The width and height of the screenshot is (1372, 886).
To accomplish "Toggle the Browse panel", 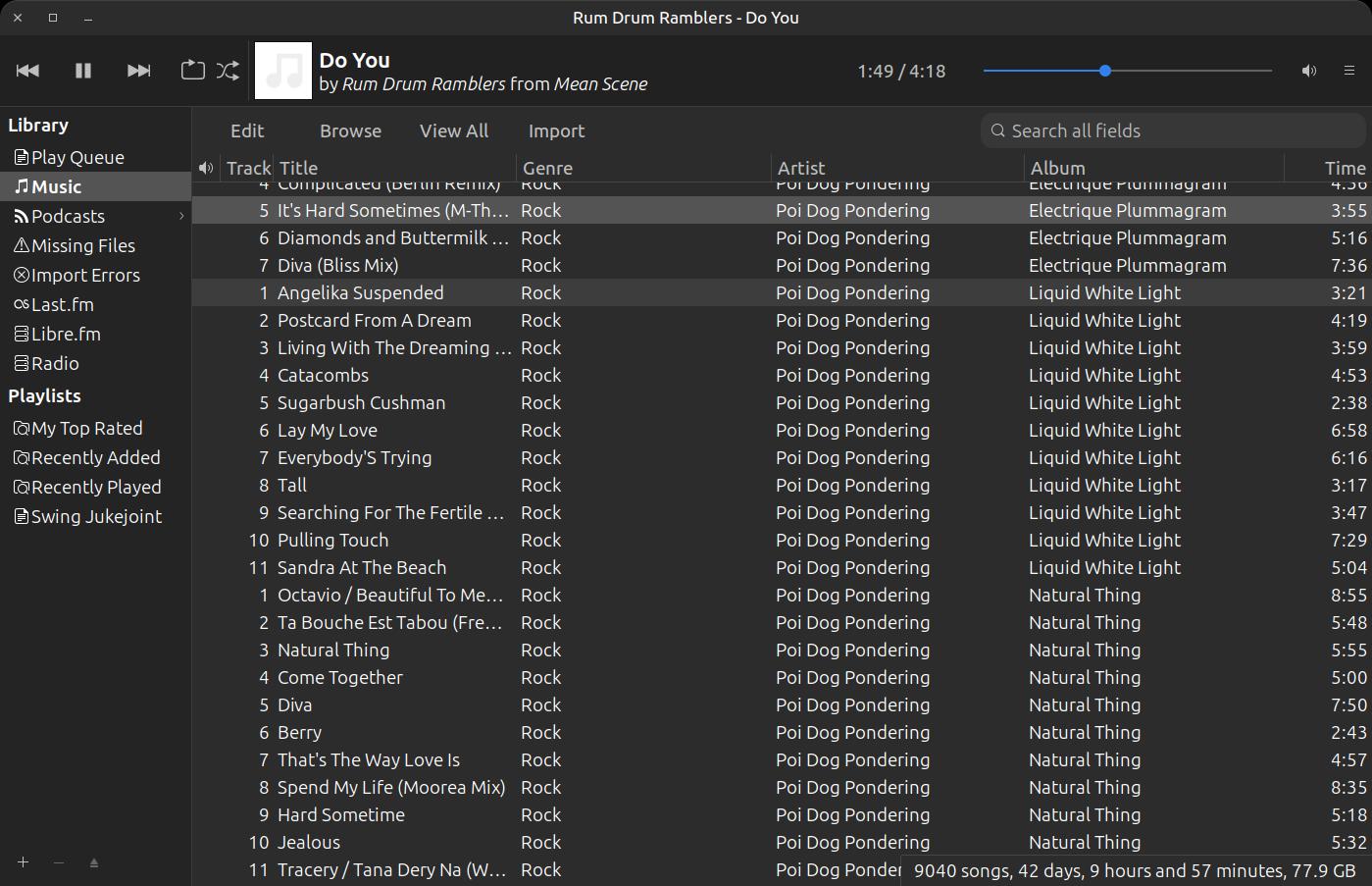I will (349, 130).
